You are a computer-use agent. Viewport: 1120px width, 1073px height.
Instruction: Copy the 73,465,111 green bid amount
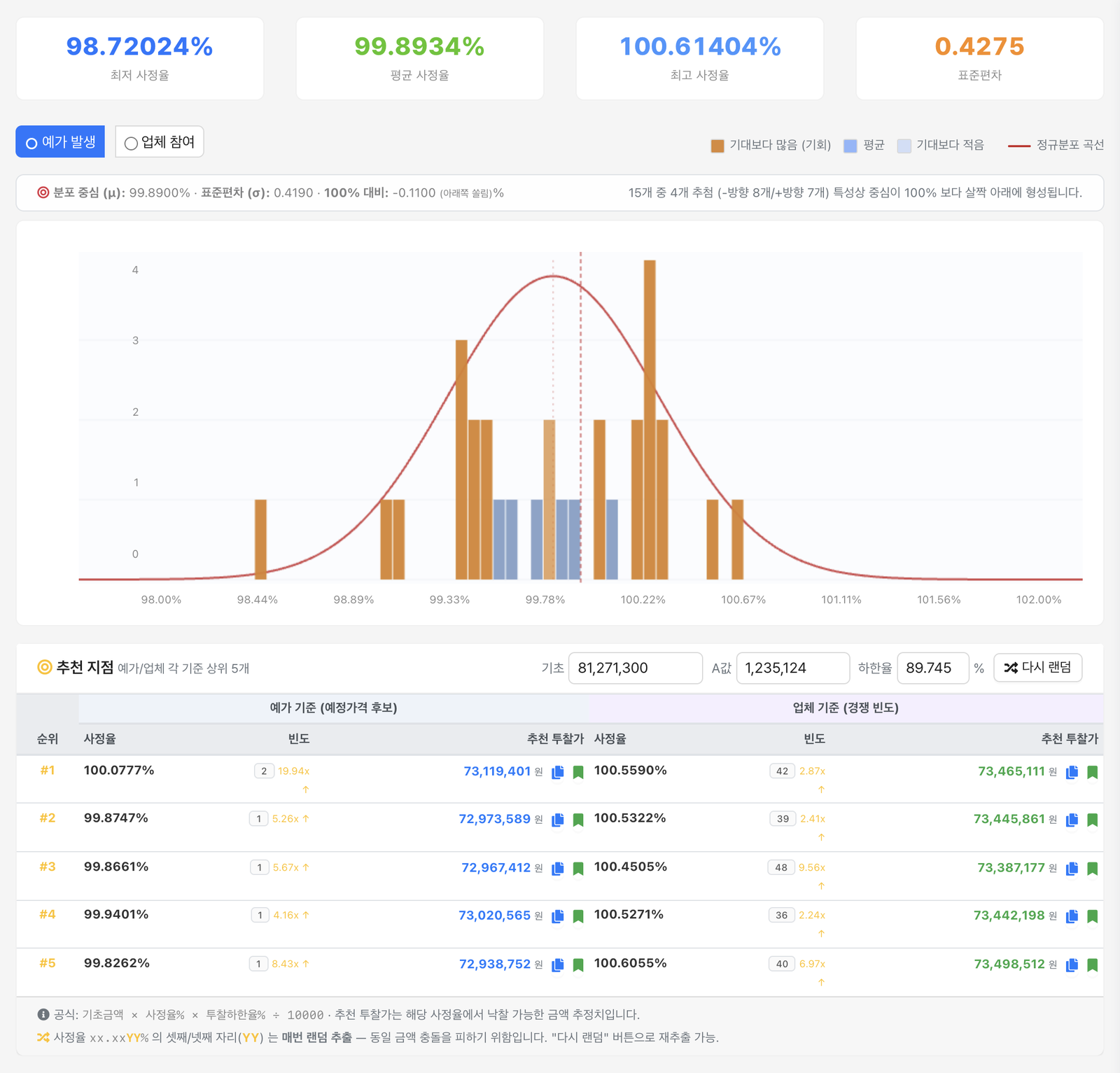1072,772
